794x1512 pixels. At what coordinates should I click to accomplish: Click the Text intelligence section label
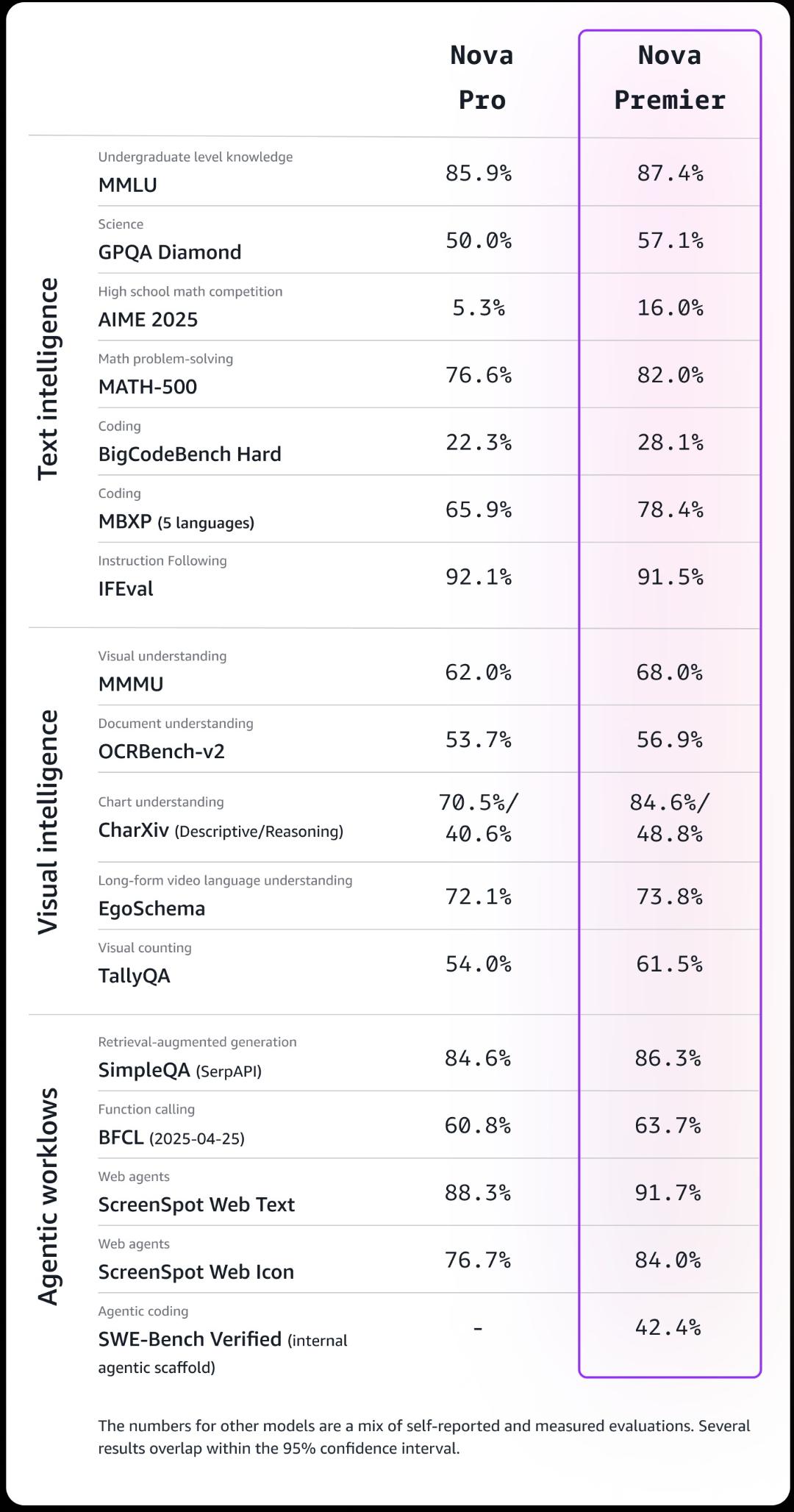(x=48, y=379)
